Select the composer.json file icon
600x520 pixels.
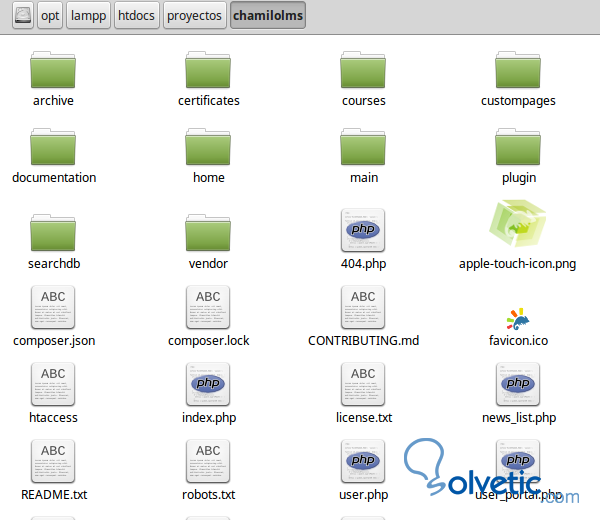tap(53, 307)
